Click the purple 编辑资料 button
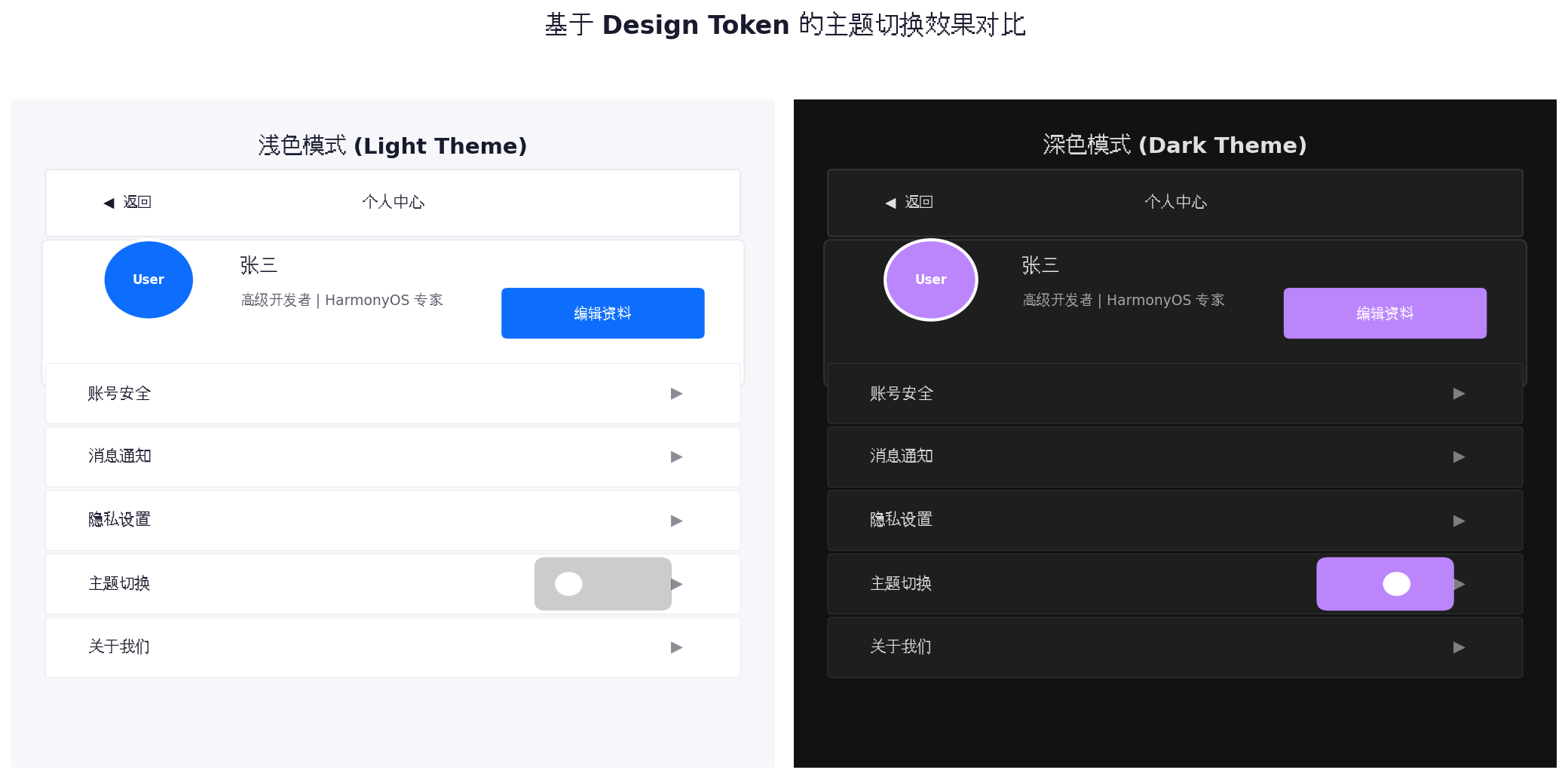Screen dimensions: 1568x779 pos(1385,313)
